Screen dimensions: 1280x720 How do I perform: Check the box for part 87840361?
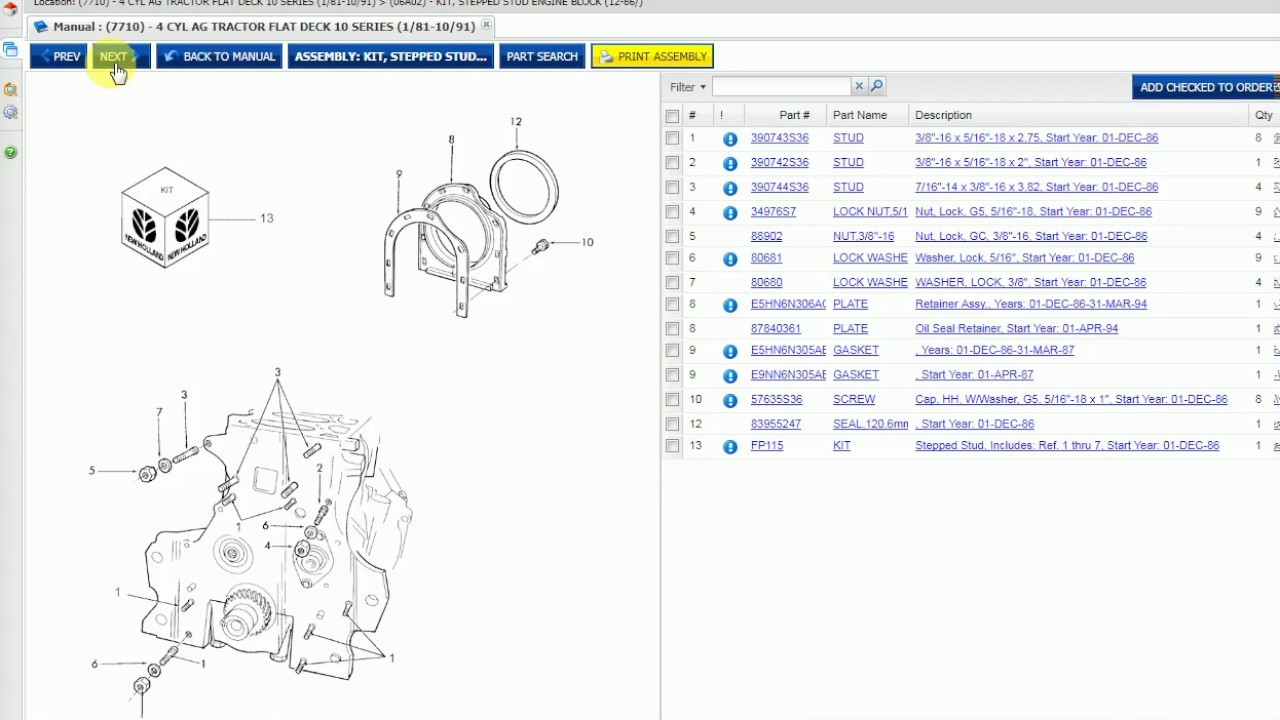click(x=672, y=328)
